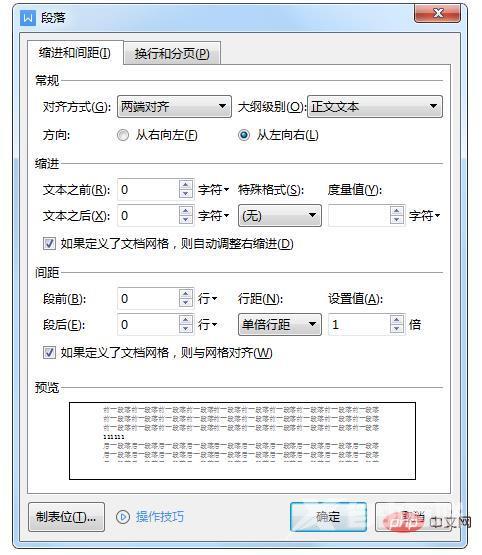Click the 段后 spacing input field
The width and height of the screenshot is (482, 555).
click(149, 325)
